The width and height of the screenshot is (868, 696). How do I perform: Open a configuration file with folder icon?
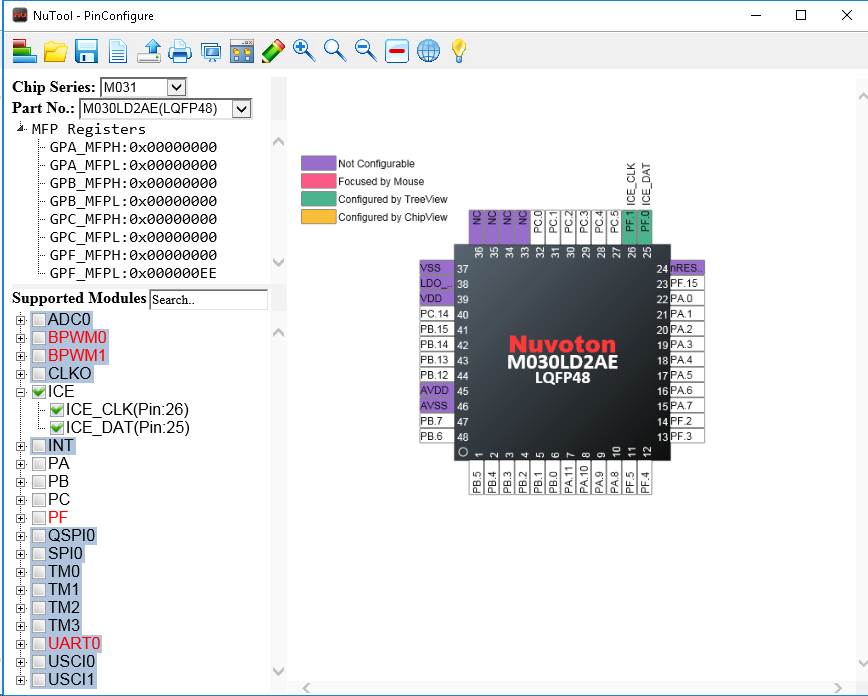[55, 51]
